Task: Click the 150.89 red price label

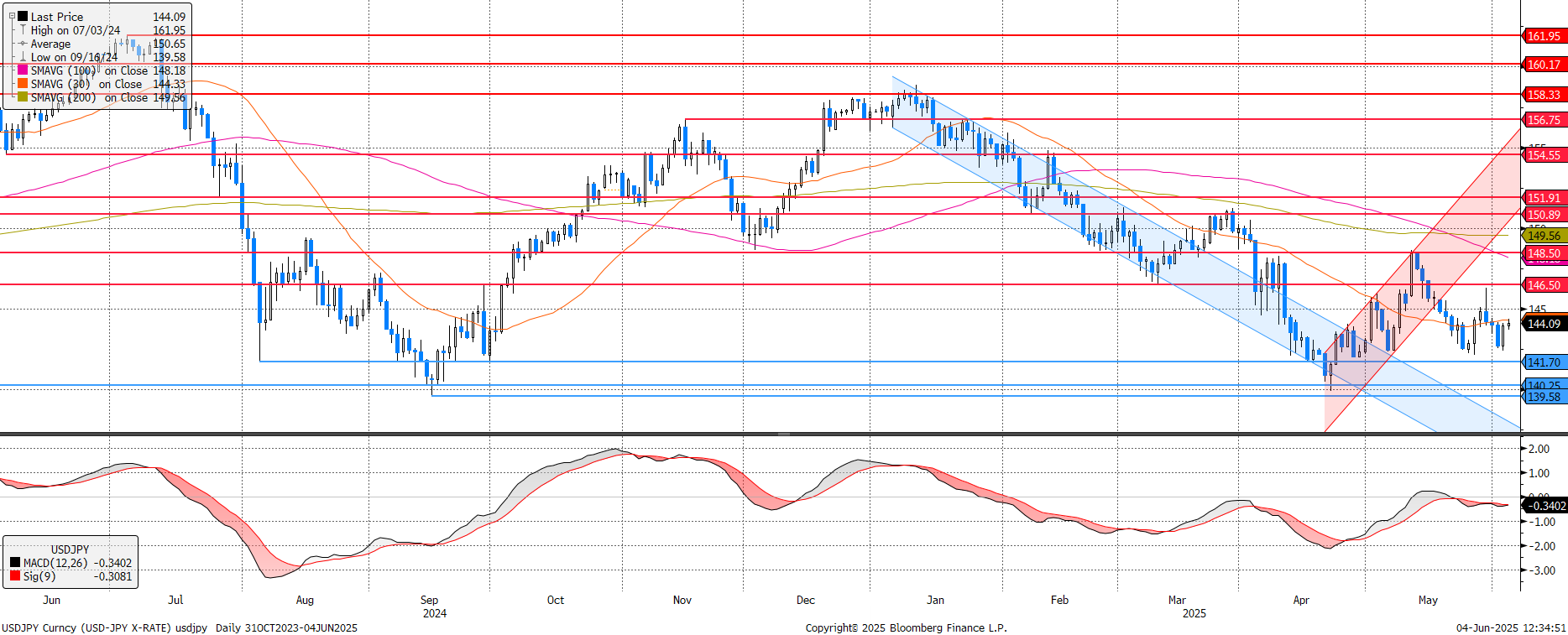Action: [x=1544, y=215]
